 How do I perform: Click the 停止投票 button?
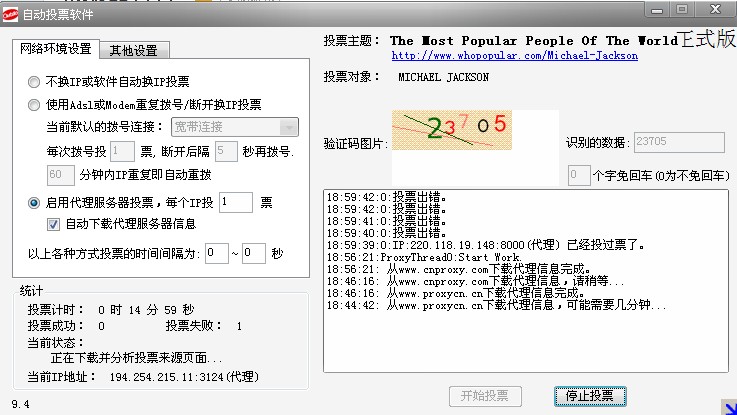point(590,396)
